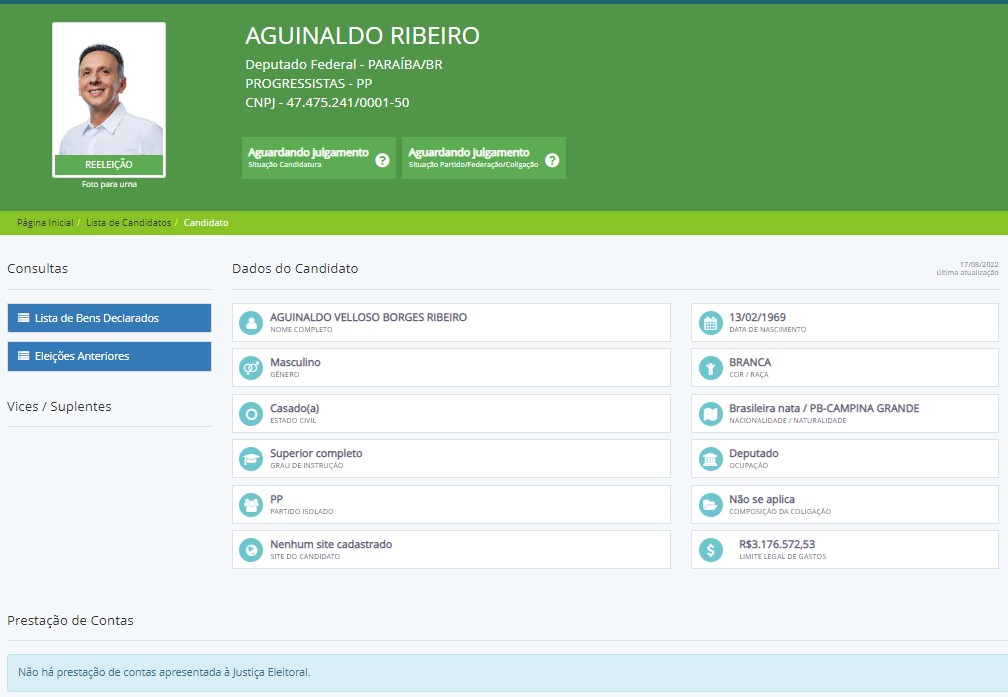Open Eleições Anteriores
The width and height of the screenshot is (1008, 697).
109,356
